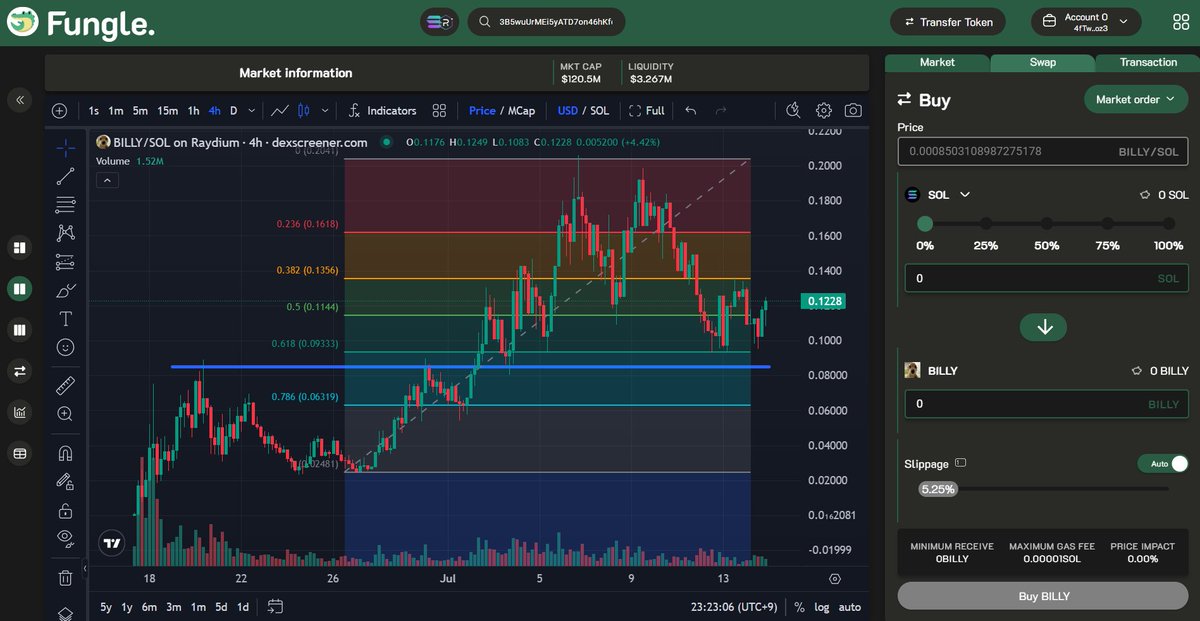Click the Transfer Token button

[x=949, y=21]
